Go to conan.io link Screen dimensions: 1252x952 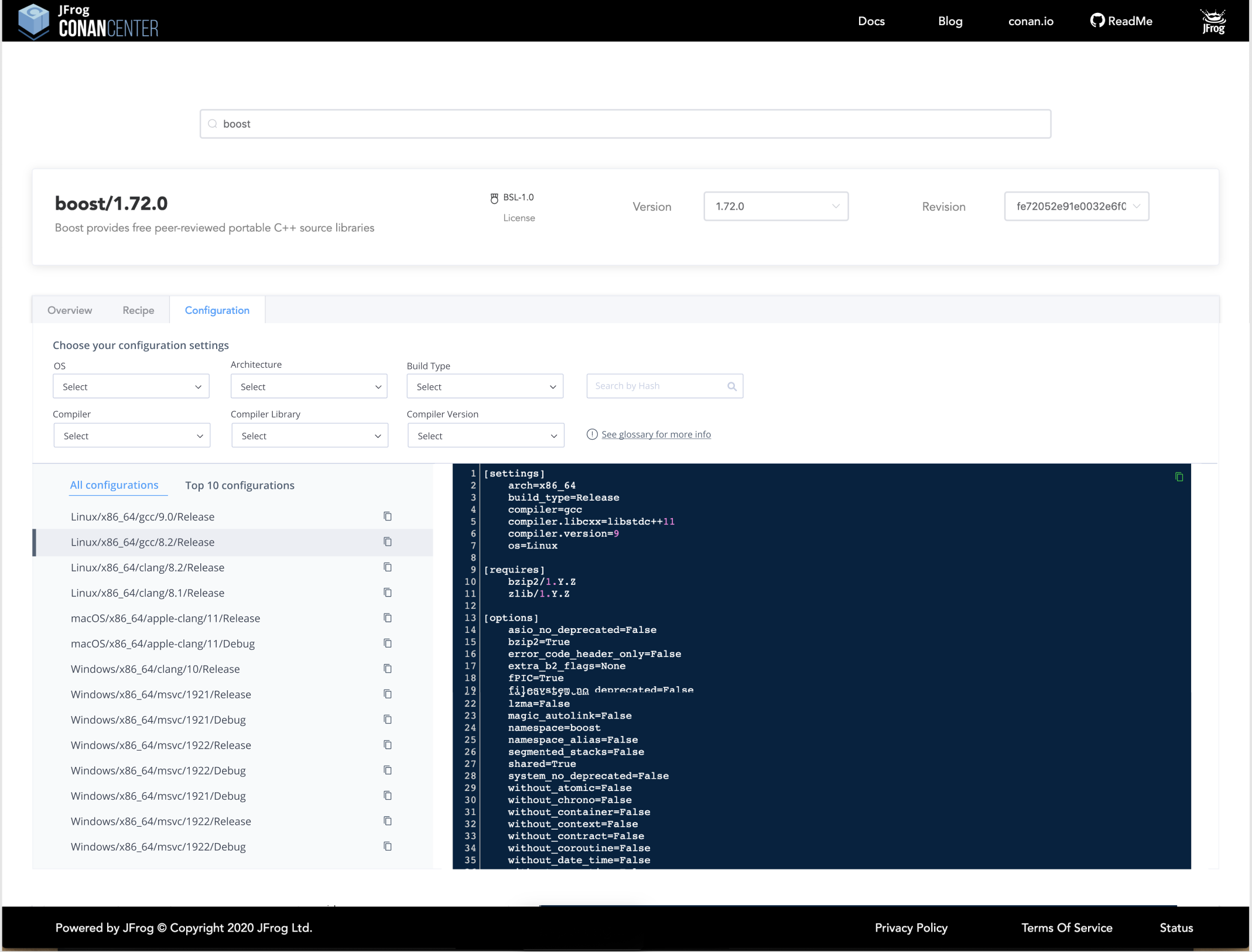coord(1031,21)
